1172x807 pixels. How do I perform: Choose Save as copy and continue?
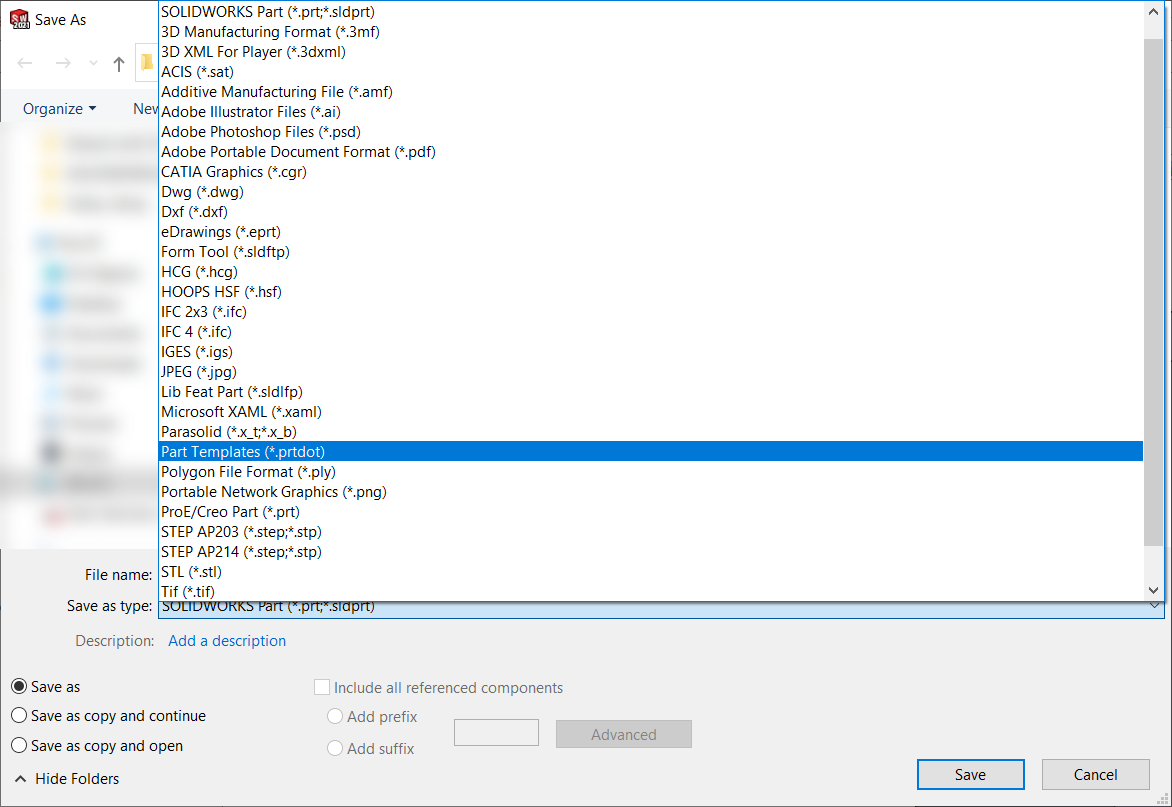point(19,716)
